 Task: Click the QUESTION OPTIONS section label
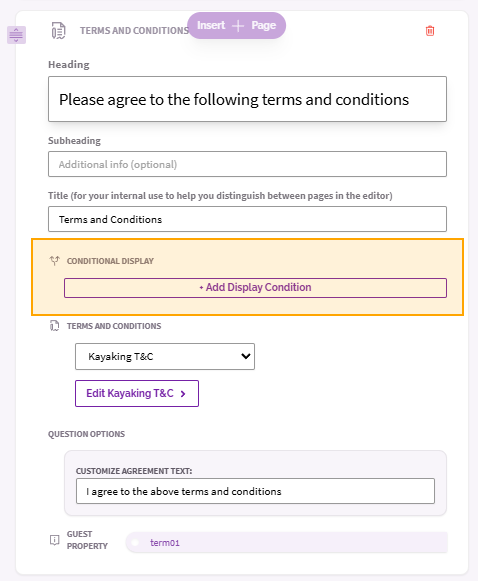[86, 434]
